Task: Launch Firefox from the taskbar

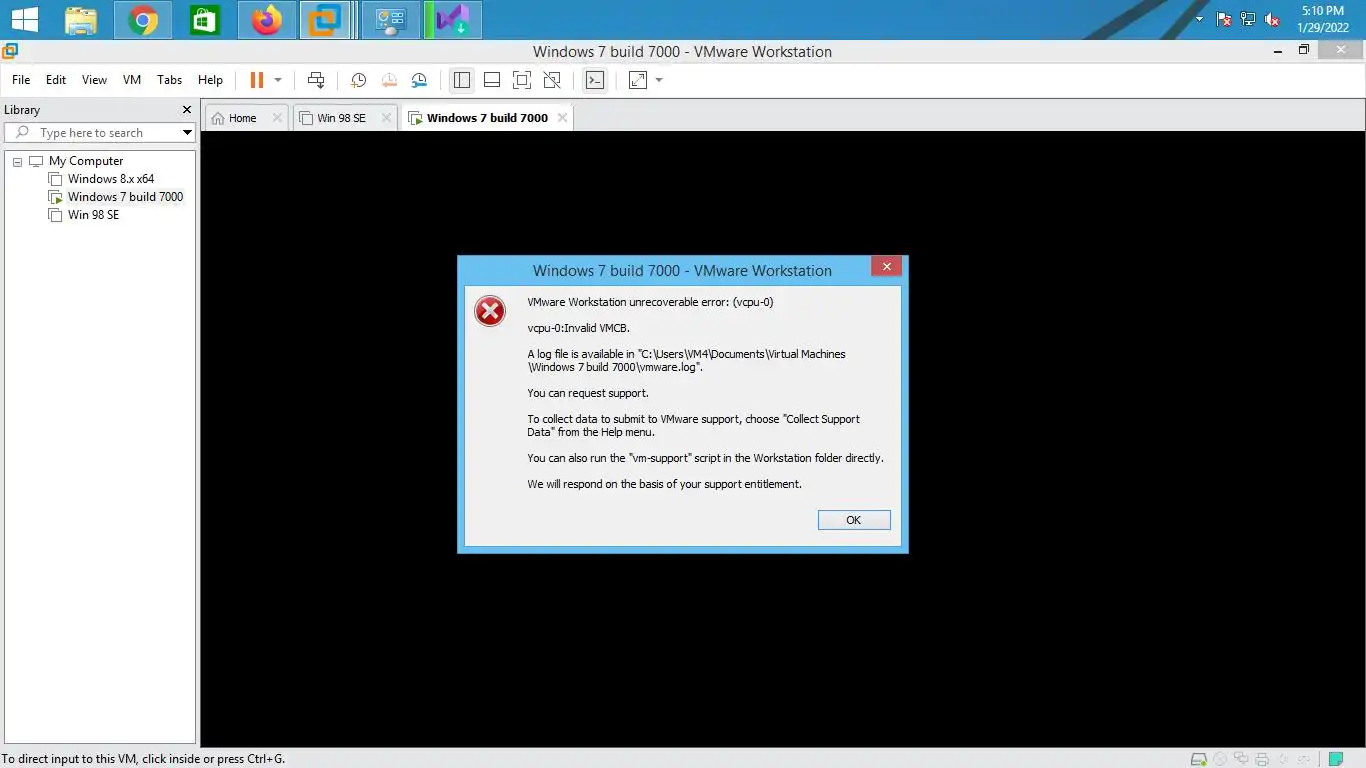Action: click(267, 20)
